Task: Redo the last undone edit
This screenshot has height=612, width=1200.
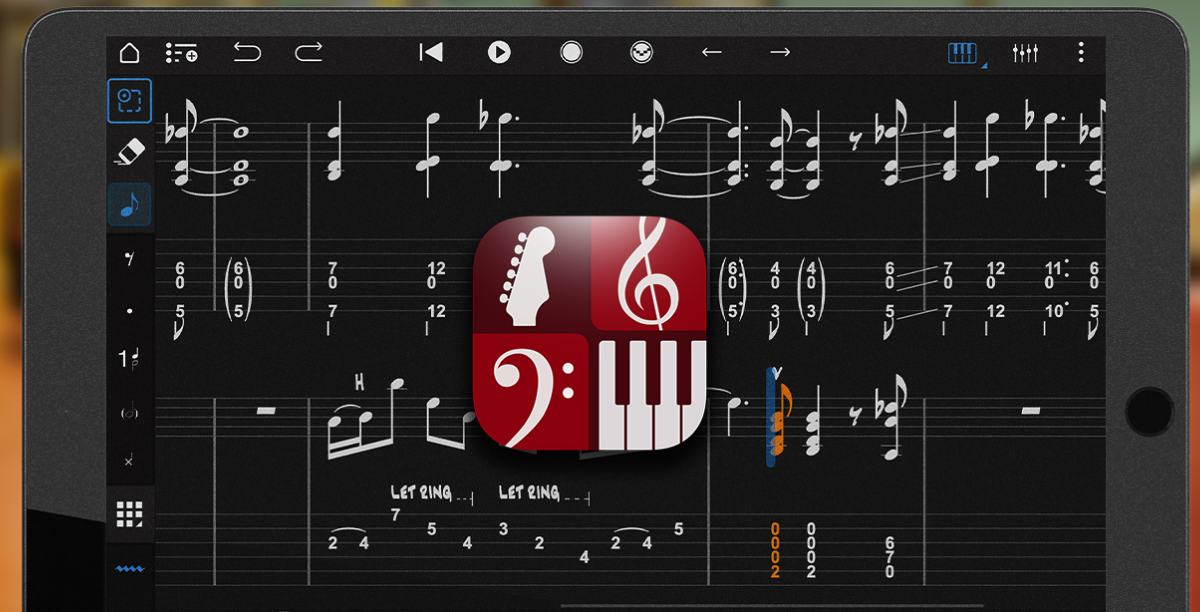Action: [309, 52]
